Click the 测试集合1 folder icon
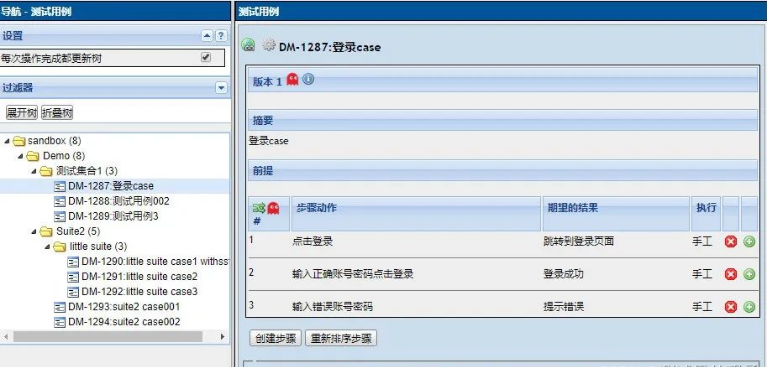Image resolution: width=767 pixels, height=367 pixels. pyautogui.click(x=46, y=171)
